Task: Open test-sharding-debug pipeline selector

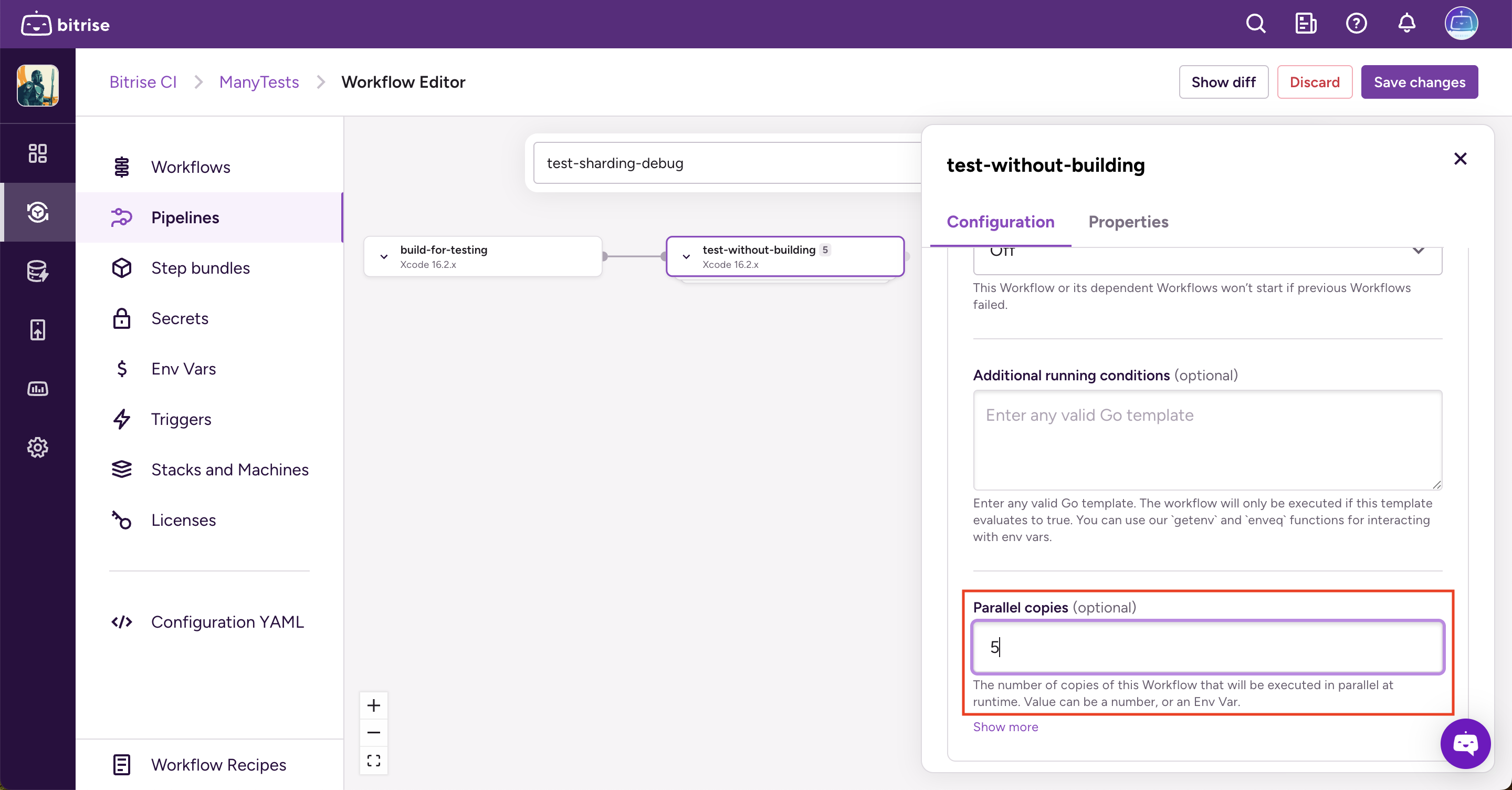Action: (727, 163)
